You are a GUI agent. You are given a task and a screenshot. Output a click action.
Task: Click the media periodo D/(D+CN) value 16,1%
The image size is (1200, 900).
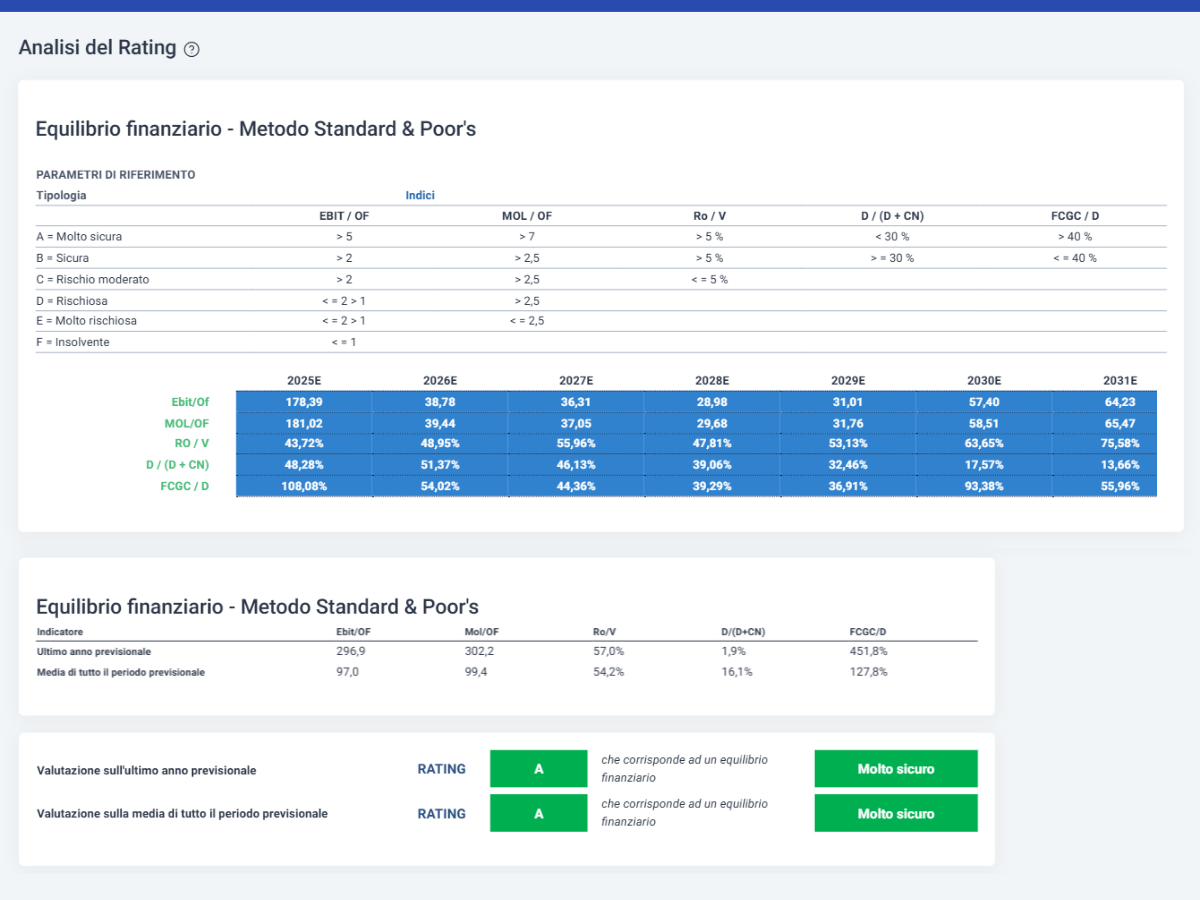coord(737,672)
